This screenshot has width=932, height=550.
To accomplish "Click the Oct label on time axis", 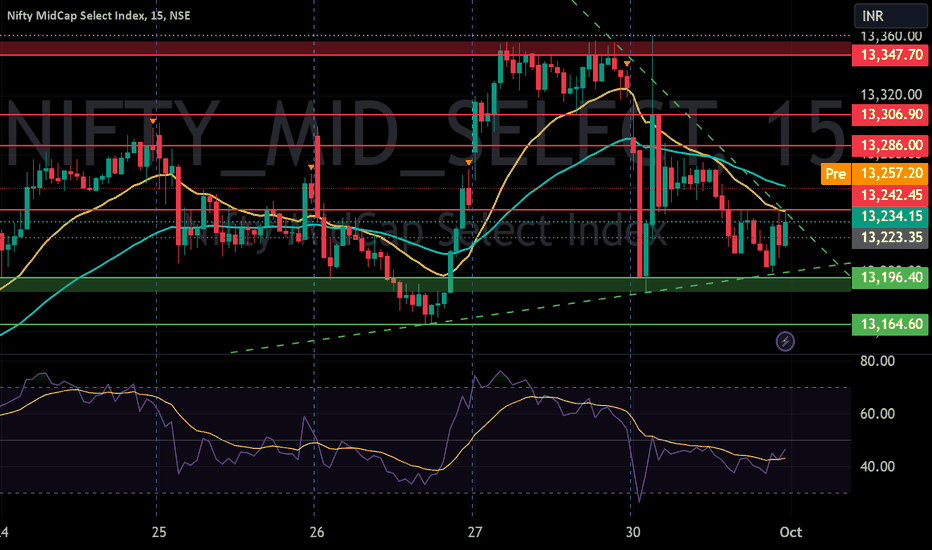I will [x=791, y=532].
